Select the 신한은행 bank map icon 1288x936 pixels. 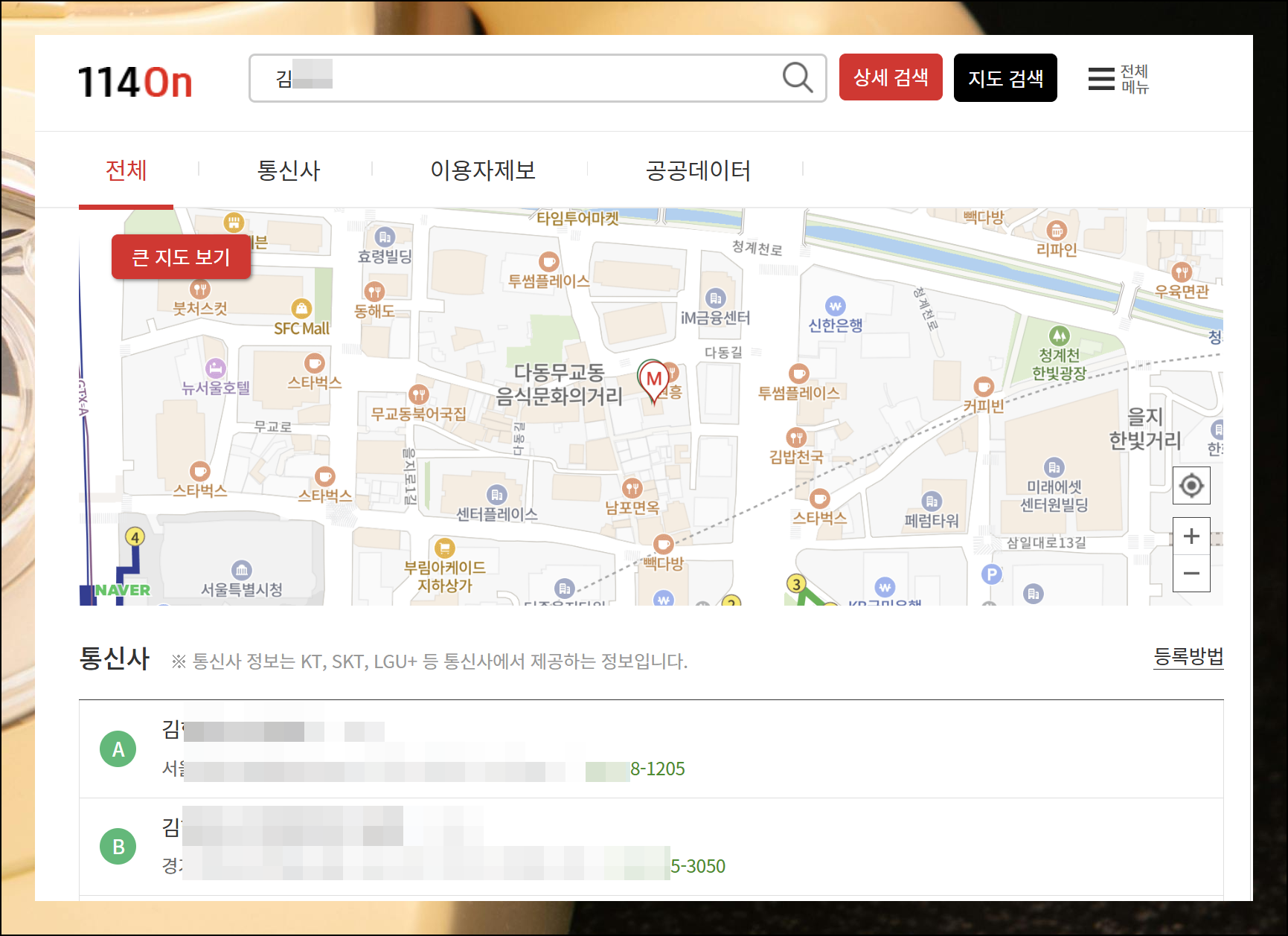pos(836,306)
